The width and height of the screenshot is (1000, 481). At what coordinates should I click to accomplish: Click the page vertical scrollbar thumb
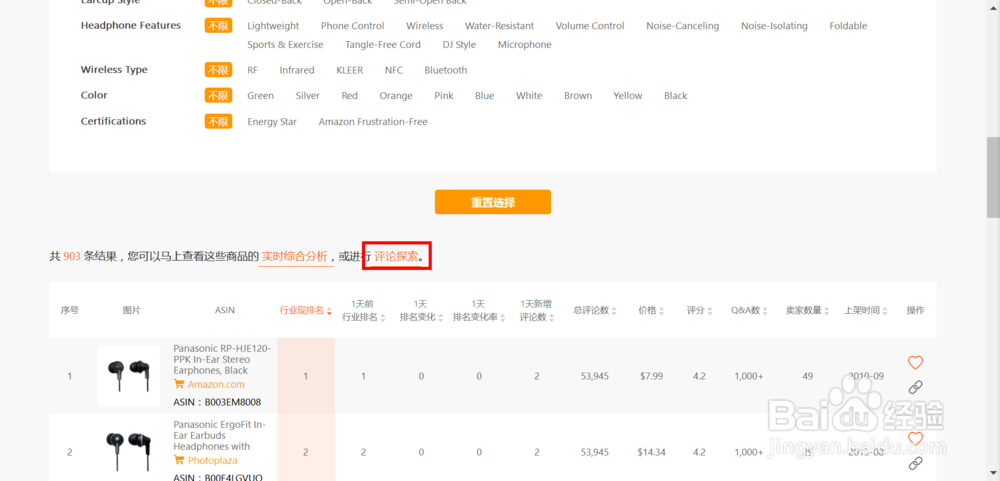point(993,177)
